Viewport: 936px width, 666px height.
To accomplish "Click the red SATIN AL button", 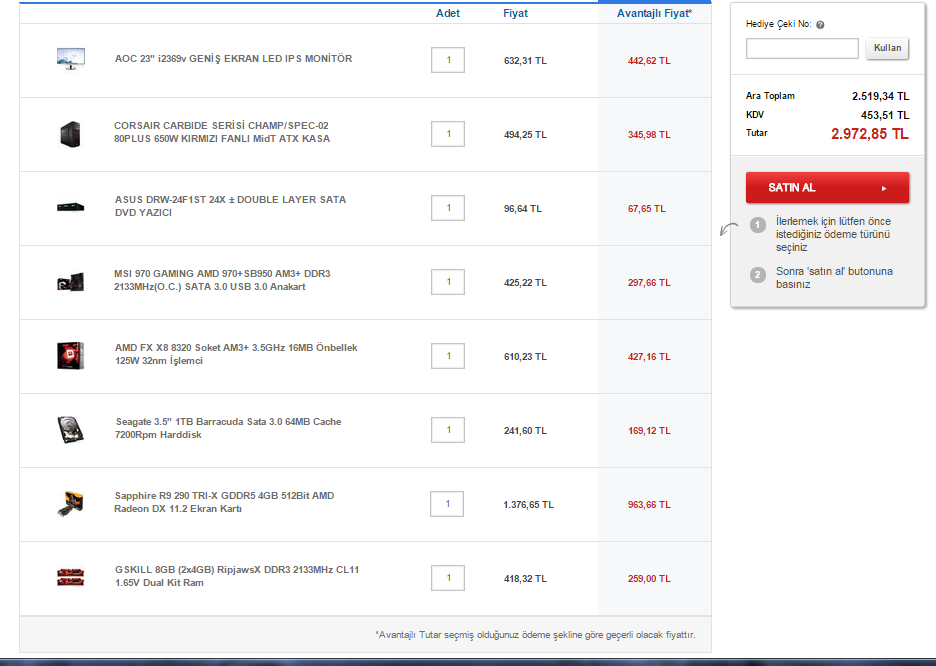I will tap(827, 188).
